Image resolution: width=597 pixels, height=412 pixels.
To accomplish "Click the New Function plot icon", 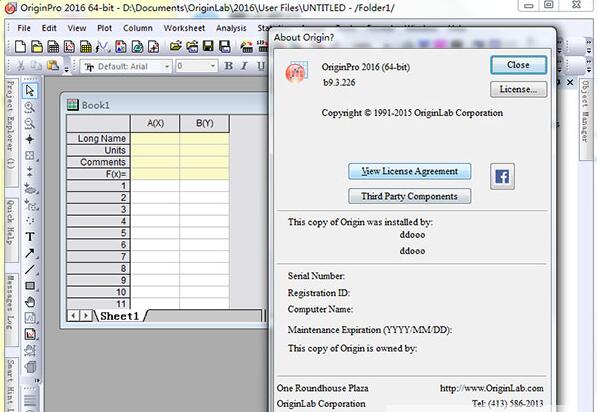I will click(x=103, y=46).
